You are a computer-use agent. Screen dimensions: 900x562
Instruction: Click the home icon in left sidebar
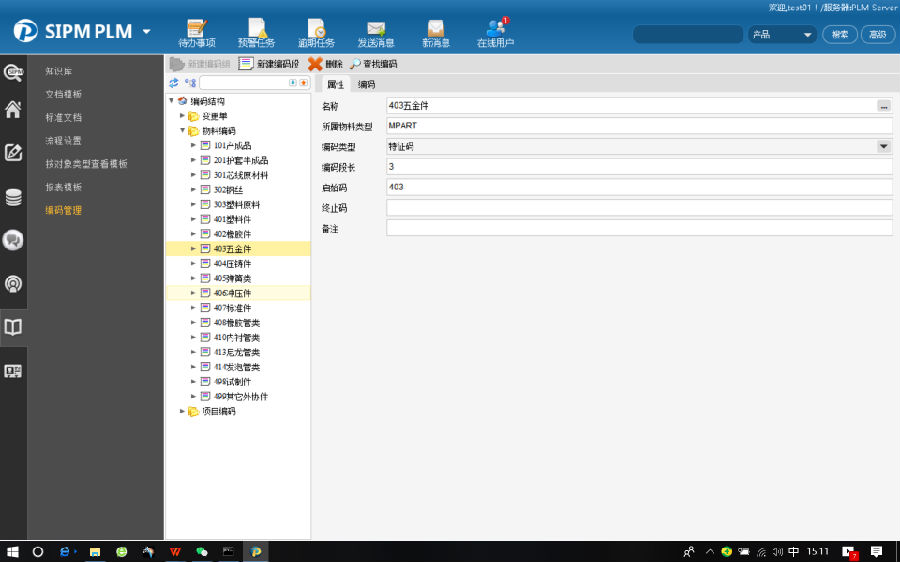click(x=14, y=109)
